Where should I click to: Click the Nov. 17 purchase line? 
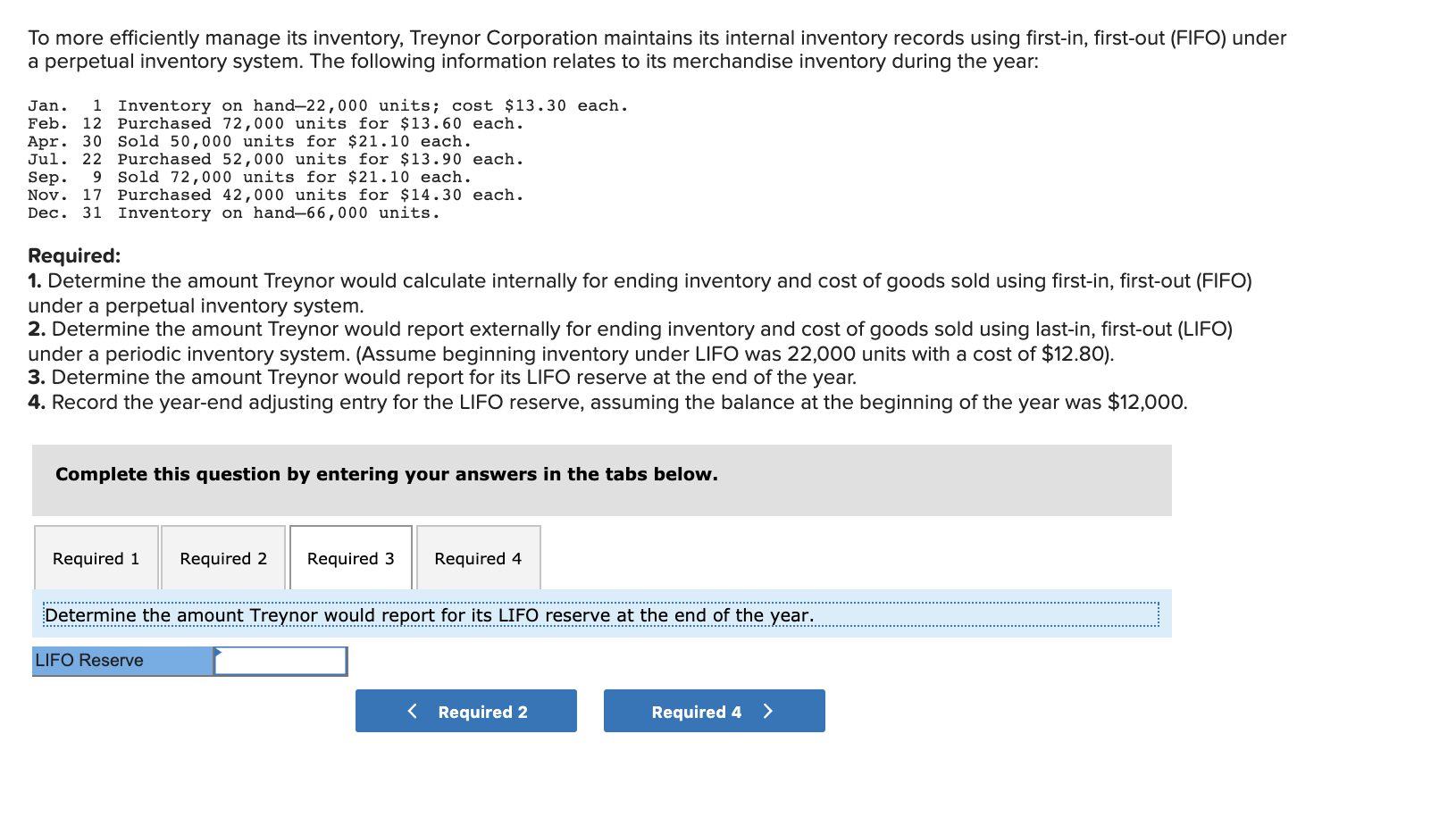click(x=276, y=195)
